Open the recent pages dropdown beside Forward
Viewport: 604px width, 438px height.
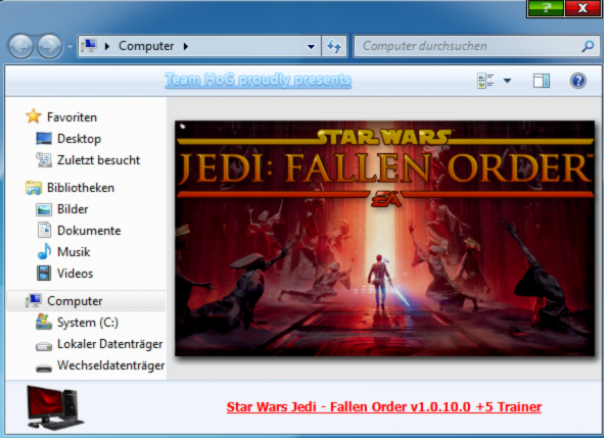point(70,47)
